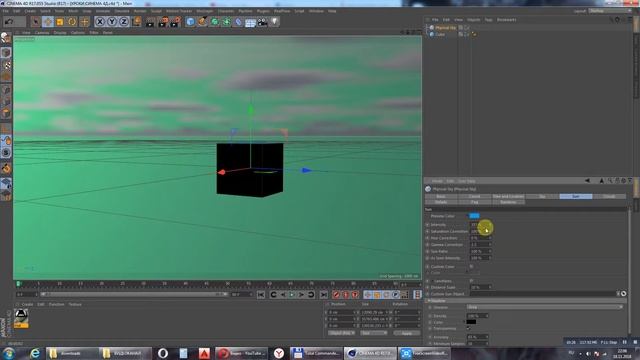The height and width of the screenshot is (360, 640).
Task: Switch the coordinate system icon
Action: (136, 22)
